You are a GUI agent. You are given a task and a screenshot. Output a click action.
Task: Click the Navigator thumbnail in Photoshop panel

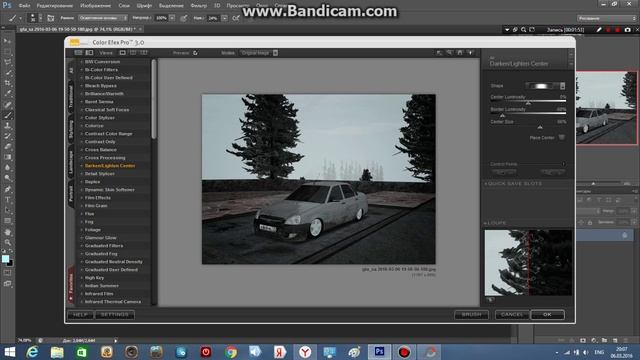[x=606, y=108]
